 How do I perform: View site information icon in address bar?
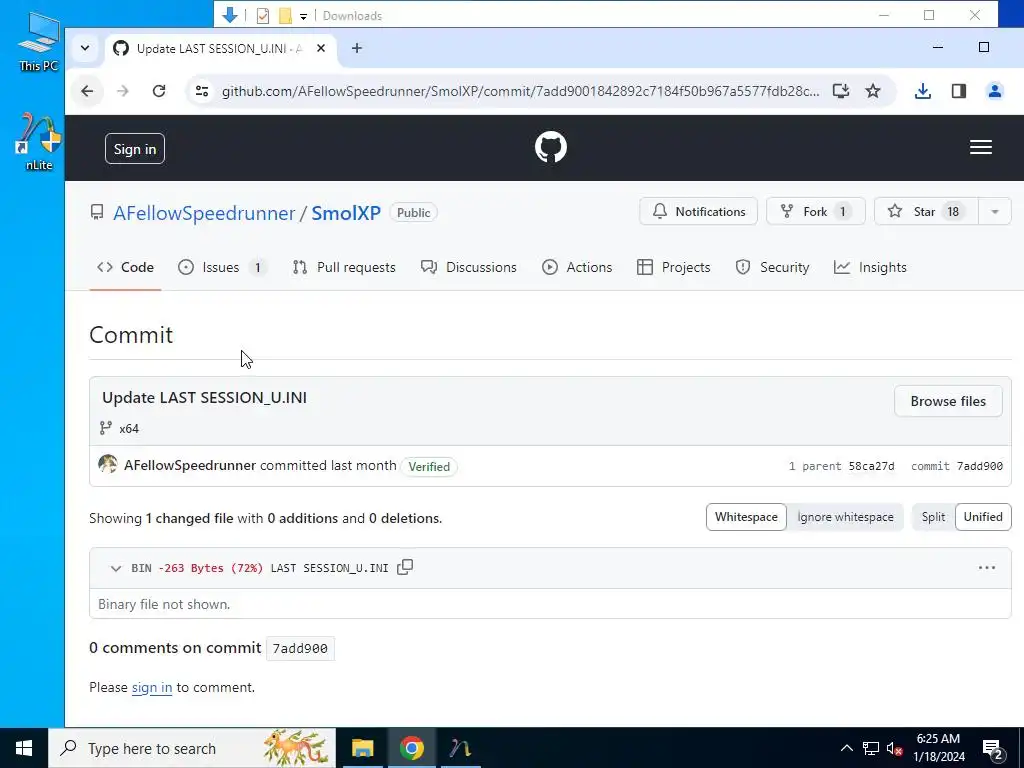point(202,91)
